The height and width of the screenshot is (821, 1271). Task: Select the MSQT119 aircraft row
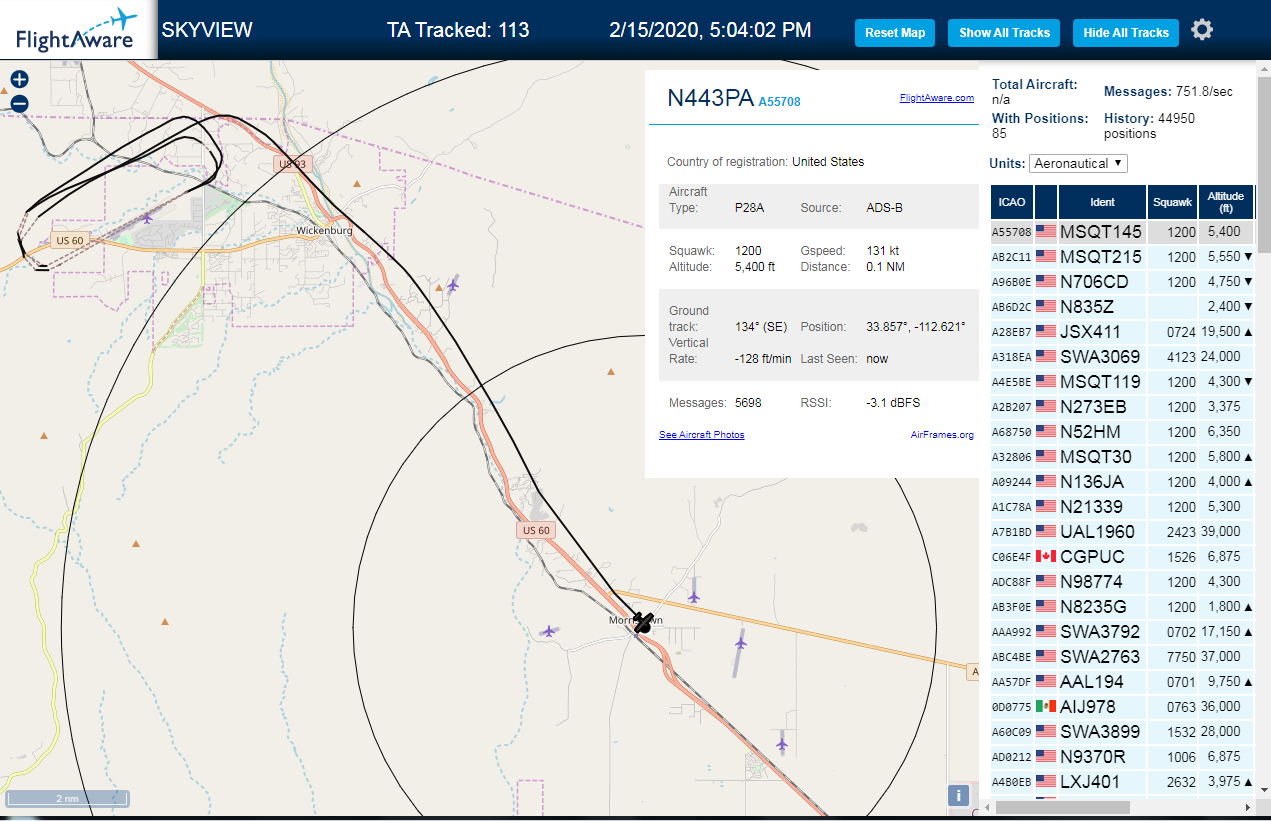[1120, 382]
